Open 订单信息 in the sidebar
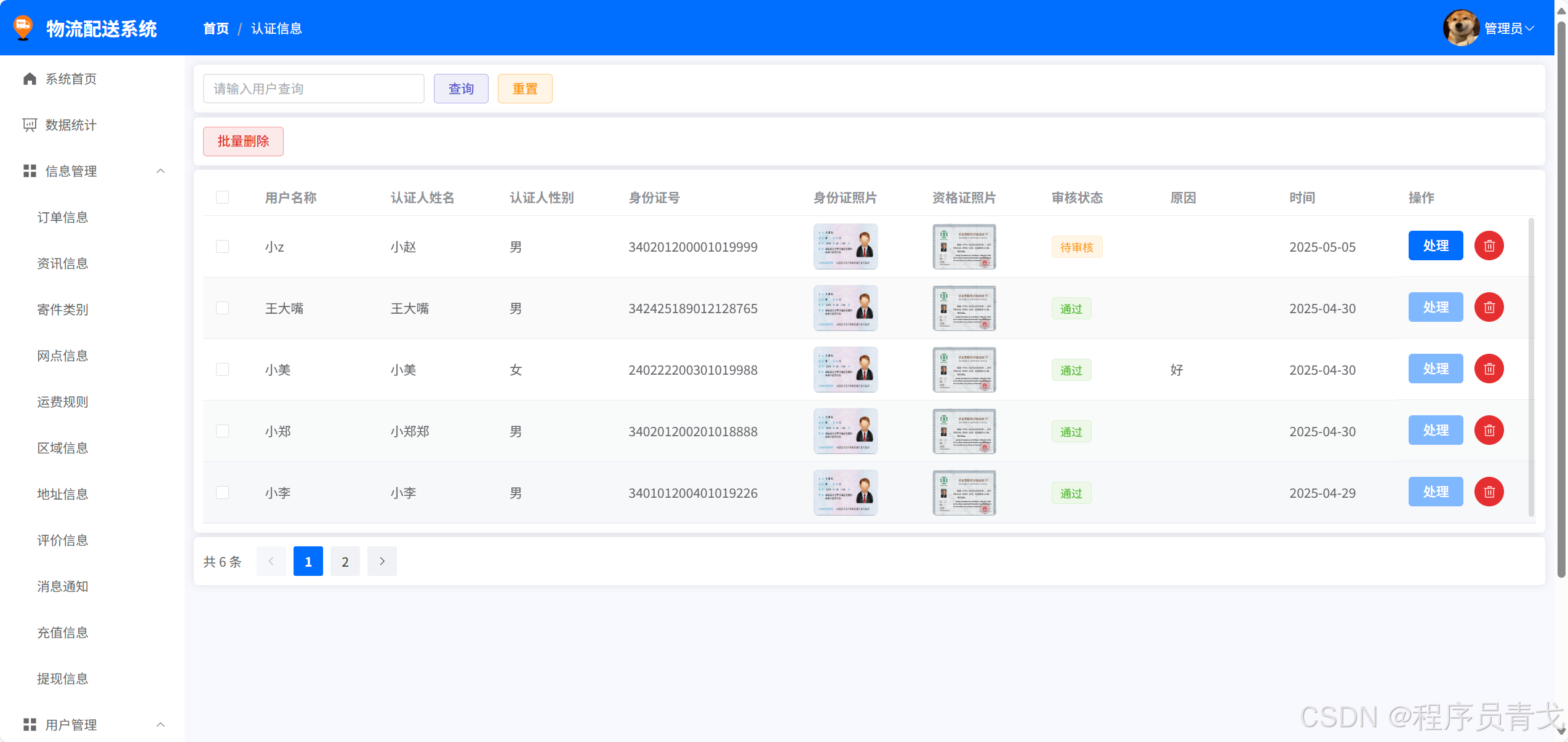 click(63, 217)
